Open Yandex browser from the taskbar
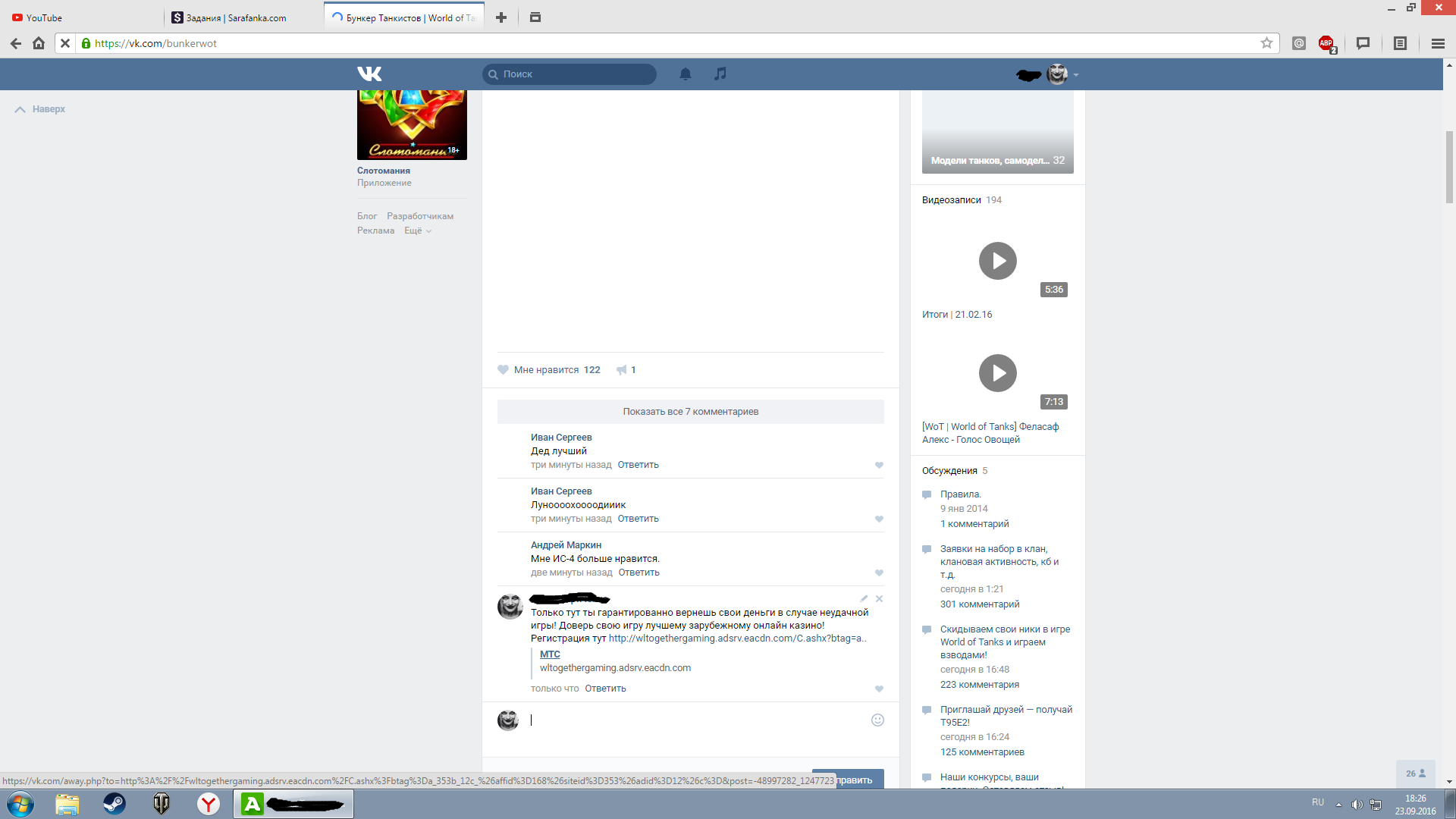 click(x=209, y=803)
